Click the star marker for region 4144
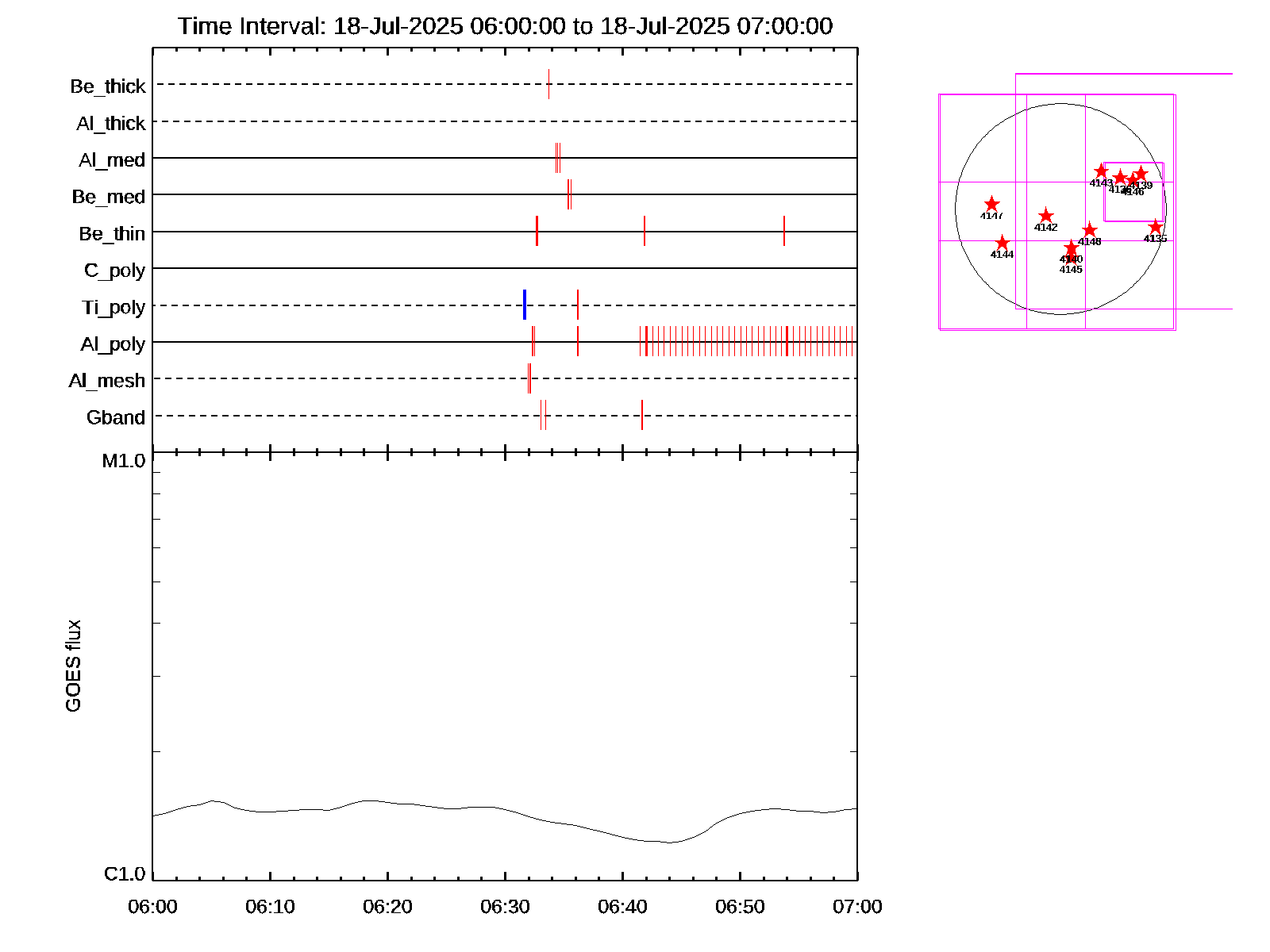This screenshot has width=1270, height=952. point(1002,243)
